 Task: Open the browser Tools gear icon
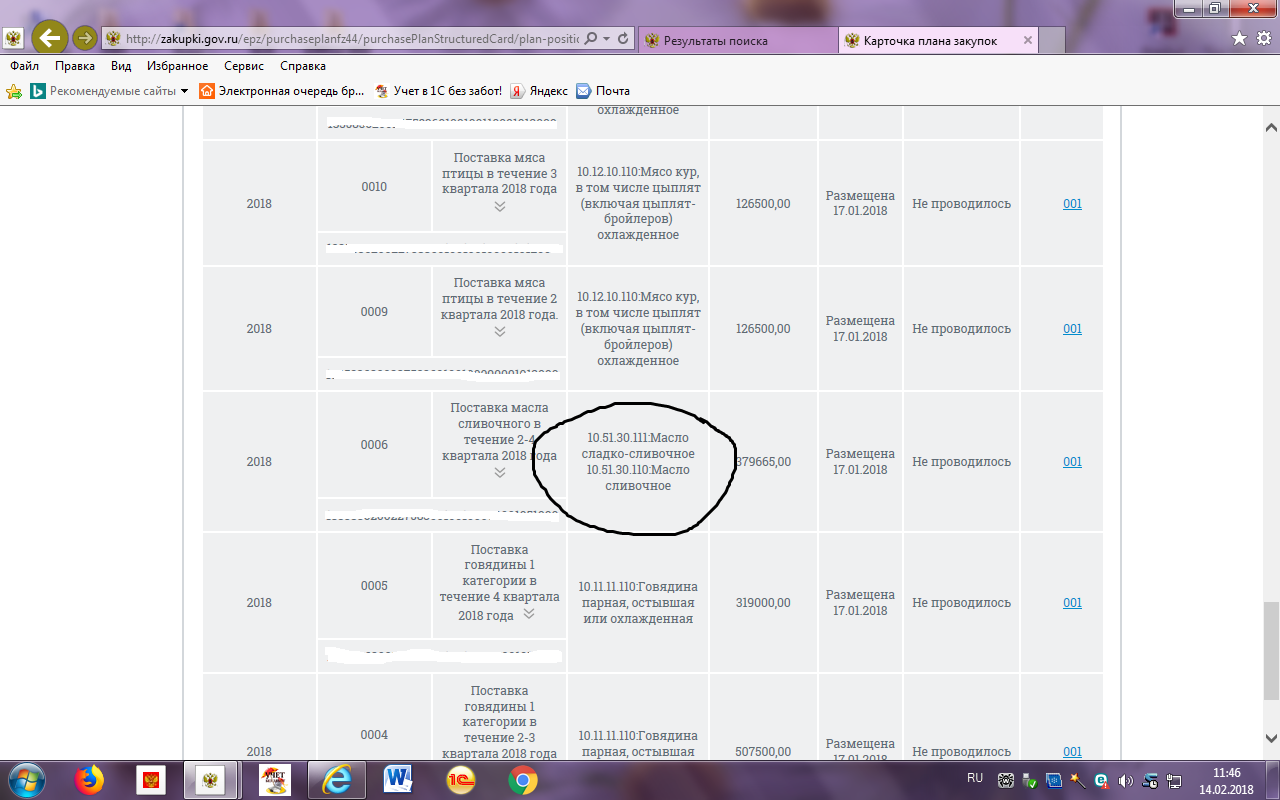coord(1262,38)
